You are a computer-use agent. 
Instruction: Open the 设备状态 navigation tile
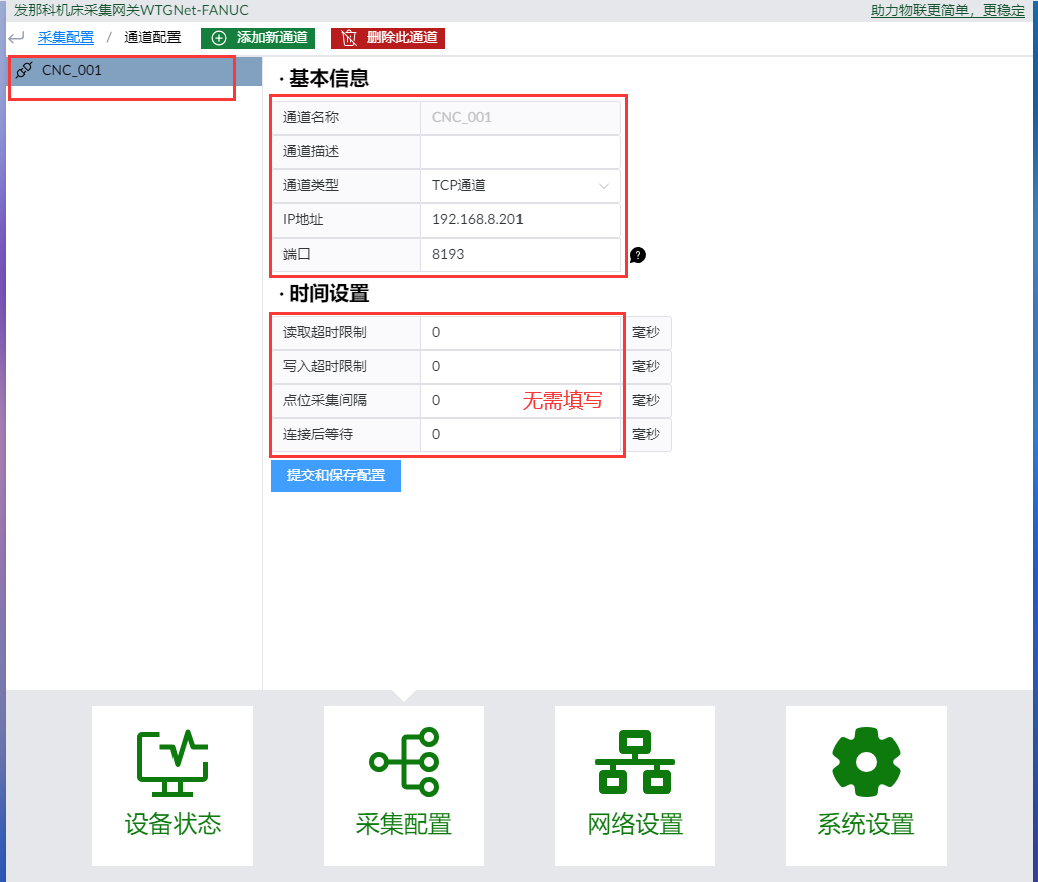(172, 785)
